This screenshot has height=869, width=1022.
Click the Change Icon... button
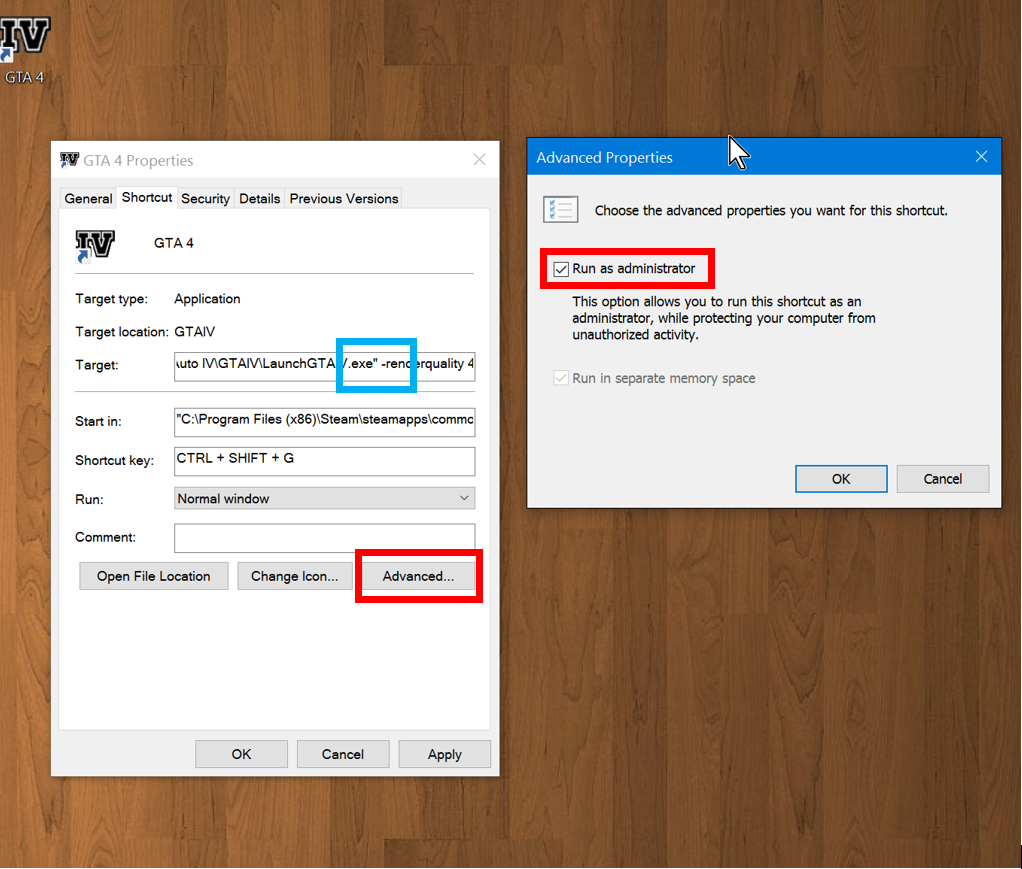tap(295, 576)
